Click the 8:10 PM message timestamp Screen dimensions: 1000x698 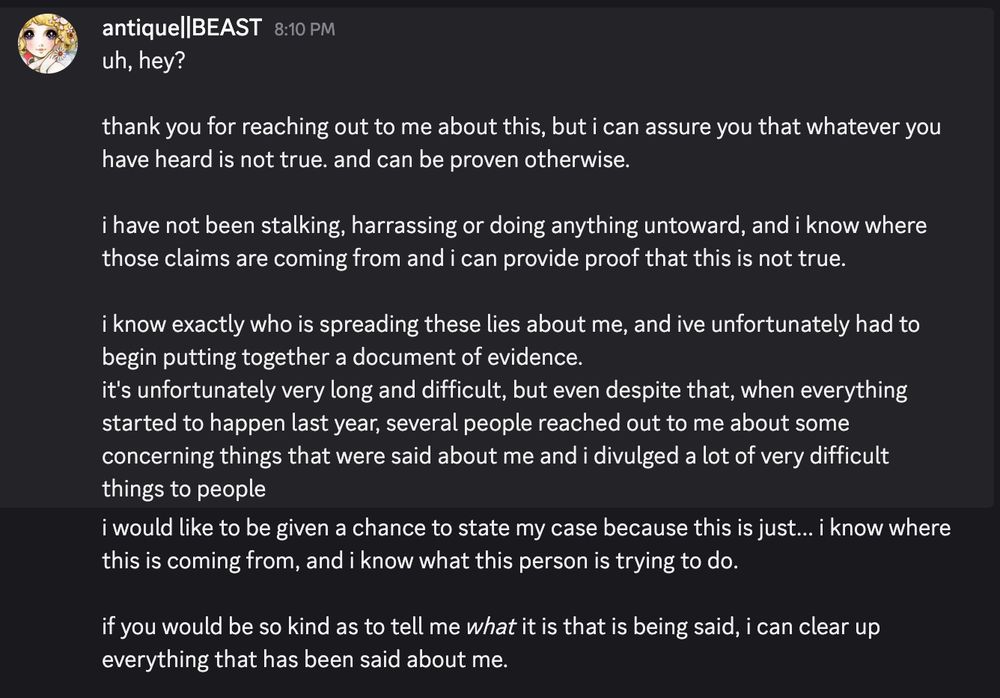pos(304,30)
